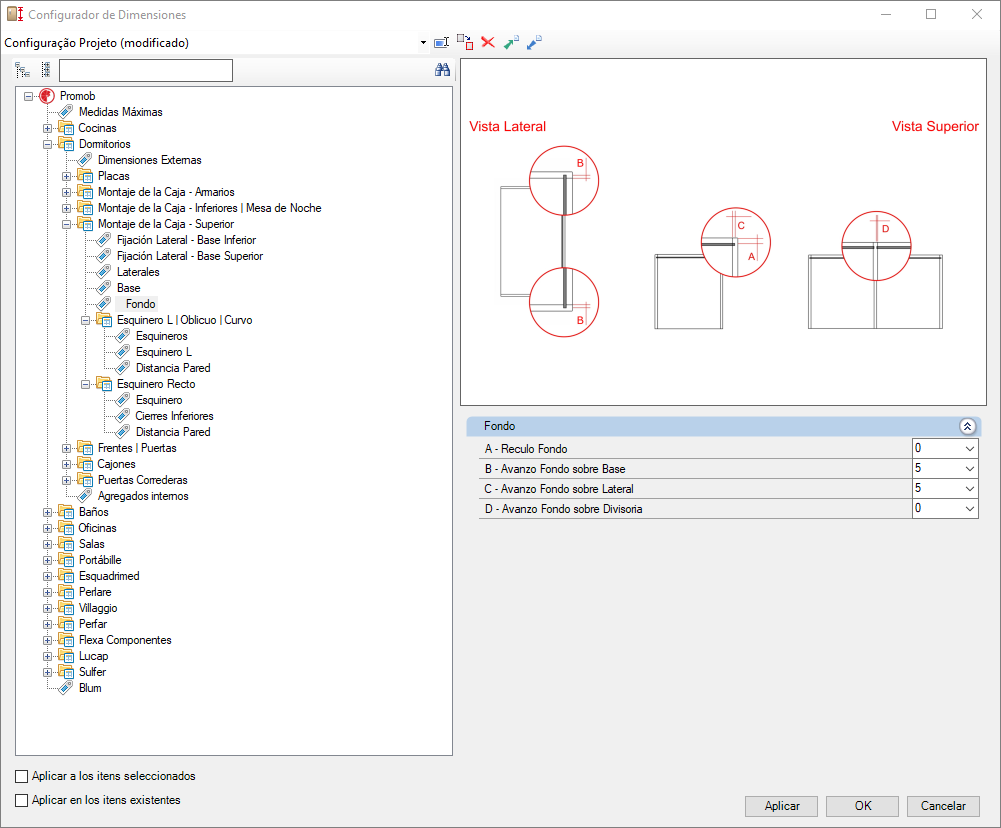1001x828 pixels.
Task: Select Distancia Pared under Esquinero Recto
Action: [173, 432]
